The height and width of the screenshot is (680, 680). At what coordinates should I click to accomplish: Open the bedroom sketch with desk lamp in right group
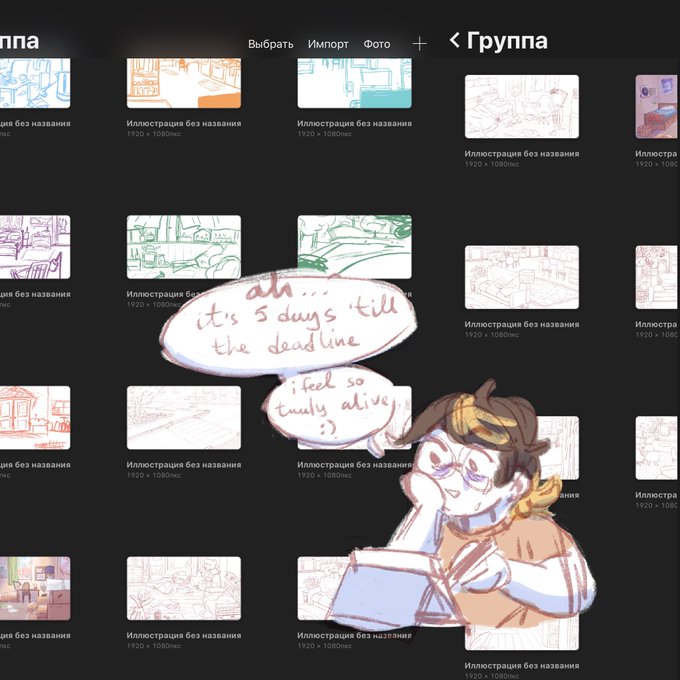pos(522,107)
